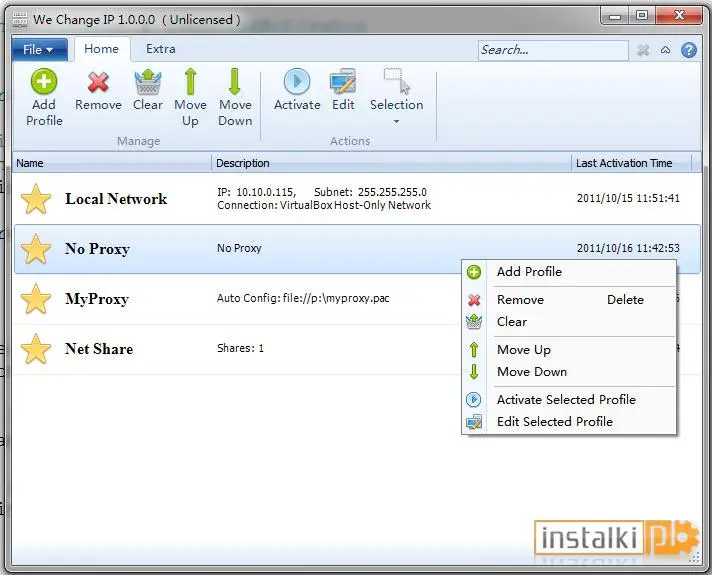Click the star icon for MyProxy
Image resolution: width=712 pixels, height=575 pixels.
point(36,299)
